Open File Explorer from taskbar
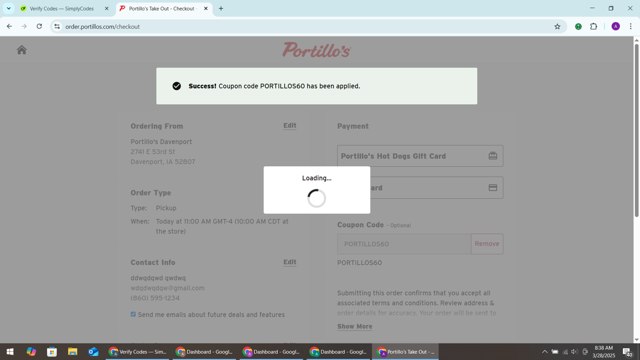 click(x=73, y=351)
